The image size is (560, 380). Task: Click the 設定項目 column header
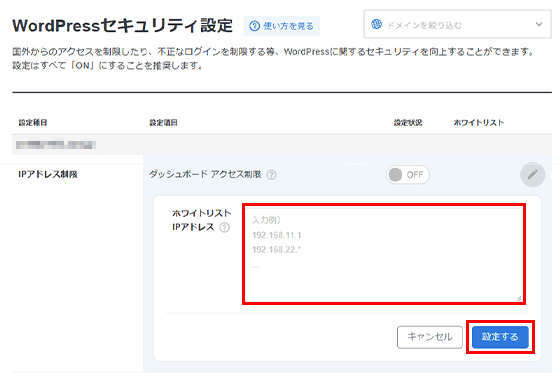coord(163,123)
